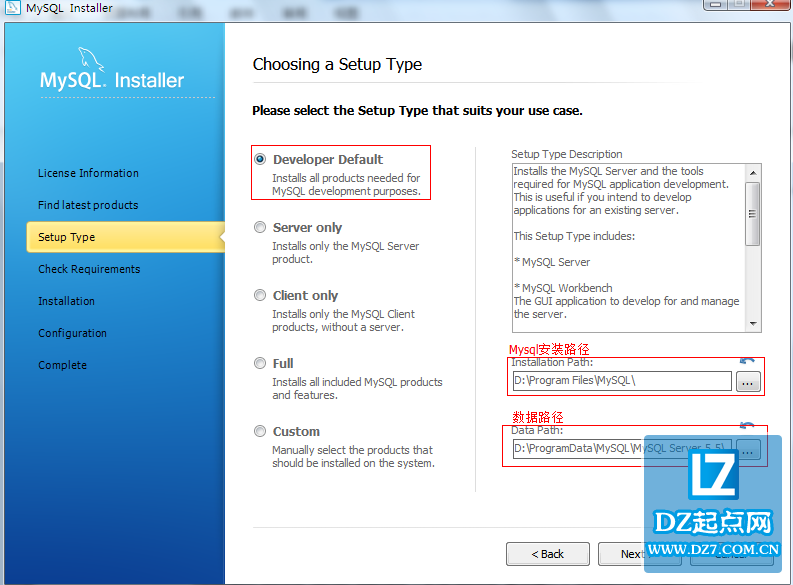Choose the Server only radio button
Viewport: 793px width, 585px height.
tap(260, 228)
